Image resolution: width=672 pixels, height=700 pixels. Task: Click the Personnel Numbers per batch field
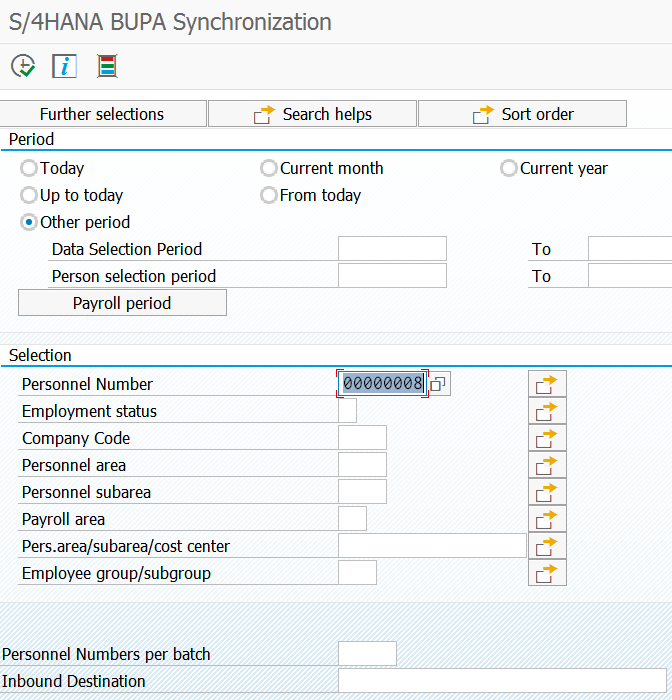[367, 654]
